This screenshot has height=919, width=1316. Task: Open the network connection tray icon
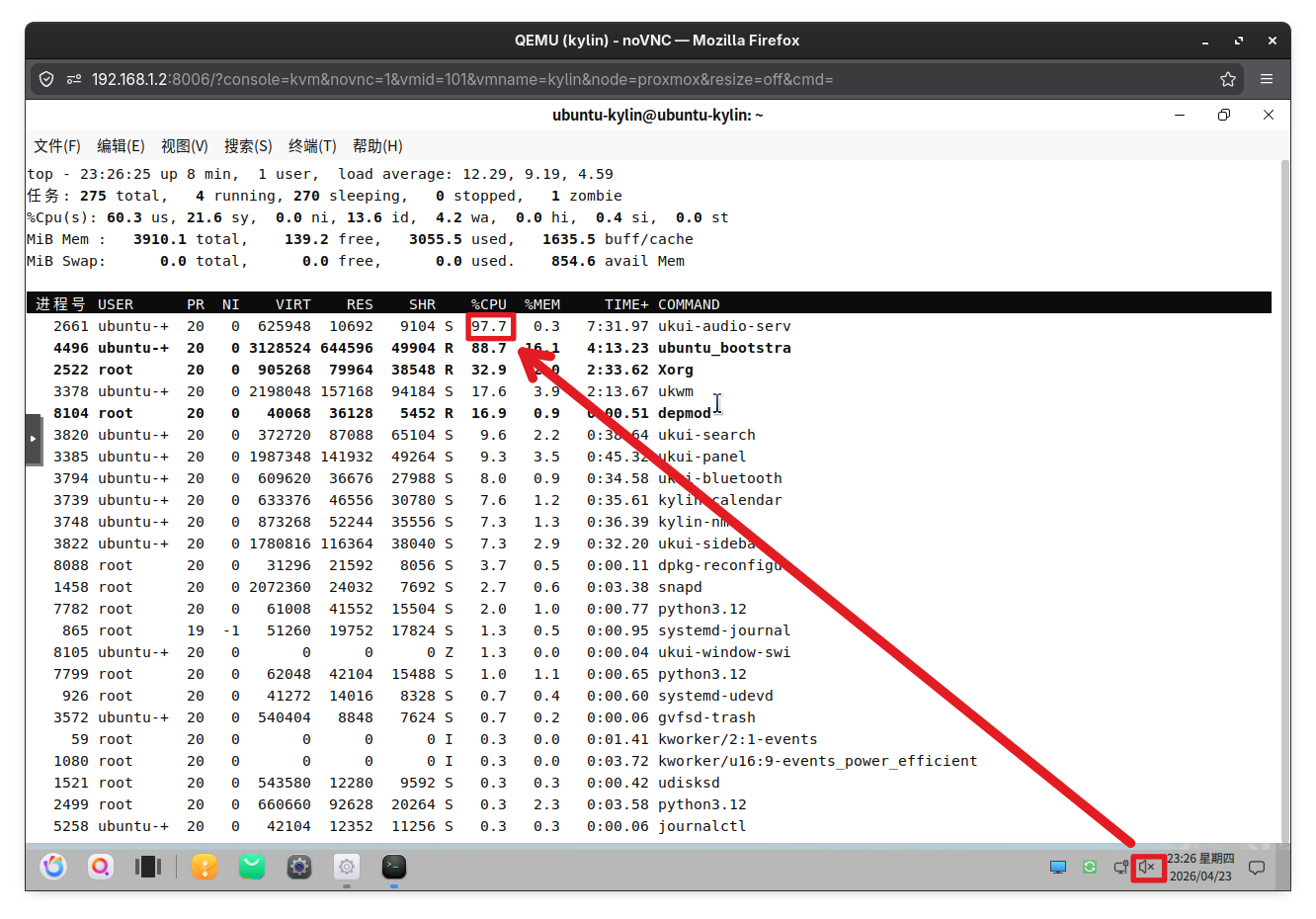tap(1120, 867)
